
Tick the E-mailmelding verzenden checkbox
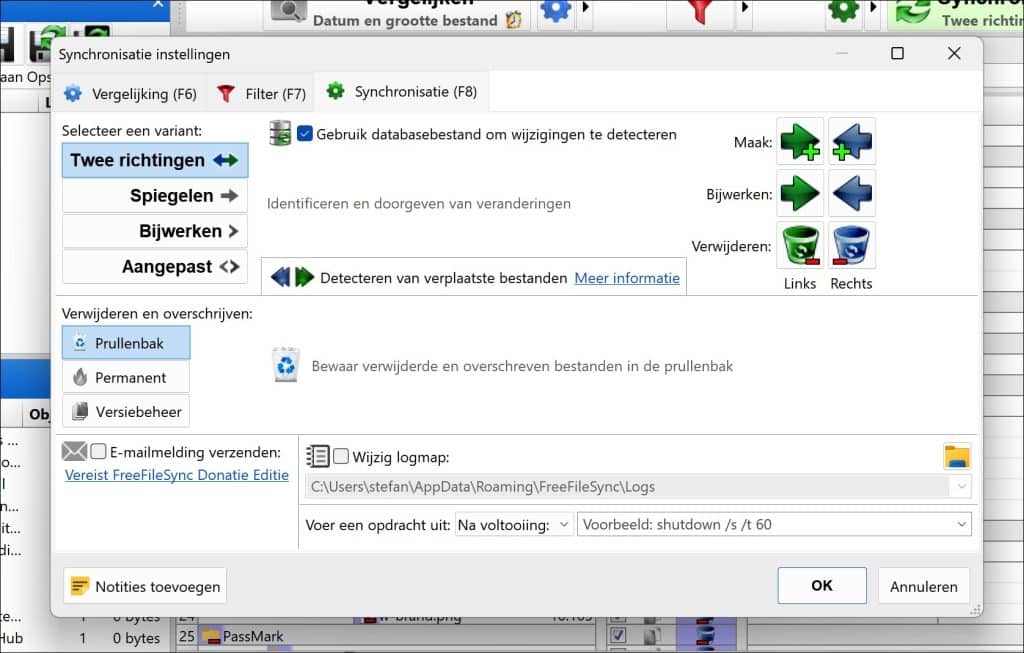tap(99, 451)
